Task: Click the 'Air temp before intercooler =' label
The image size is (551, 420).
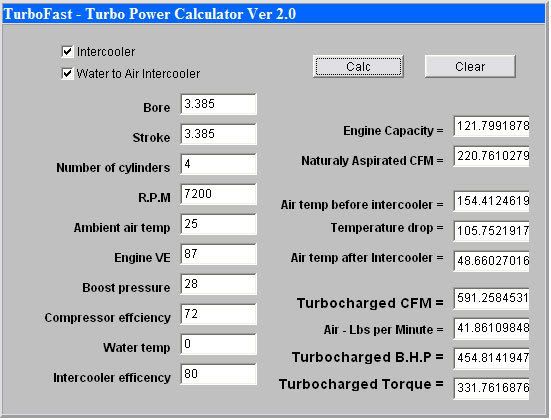Action: tap(362, 205)
